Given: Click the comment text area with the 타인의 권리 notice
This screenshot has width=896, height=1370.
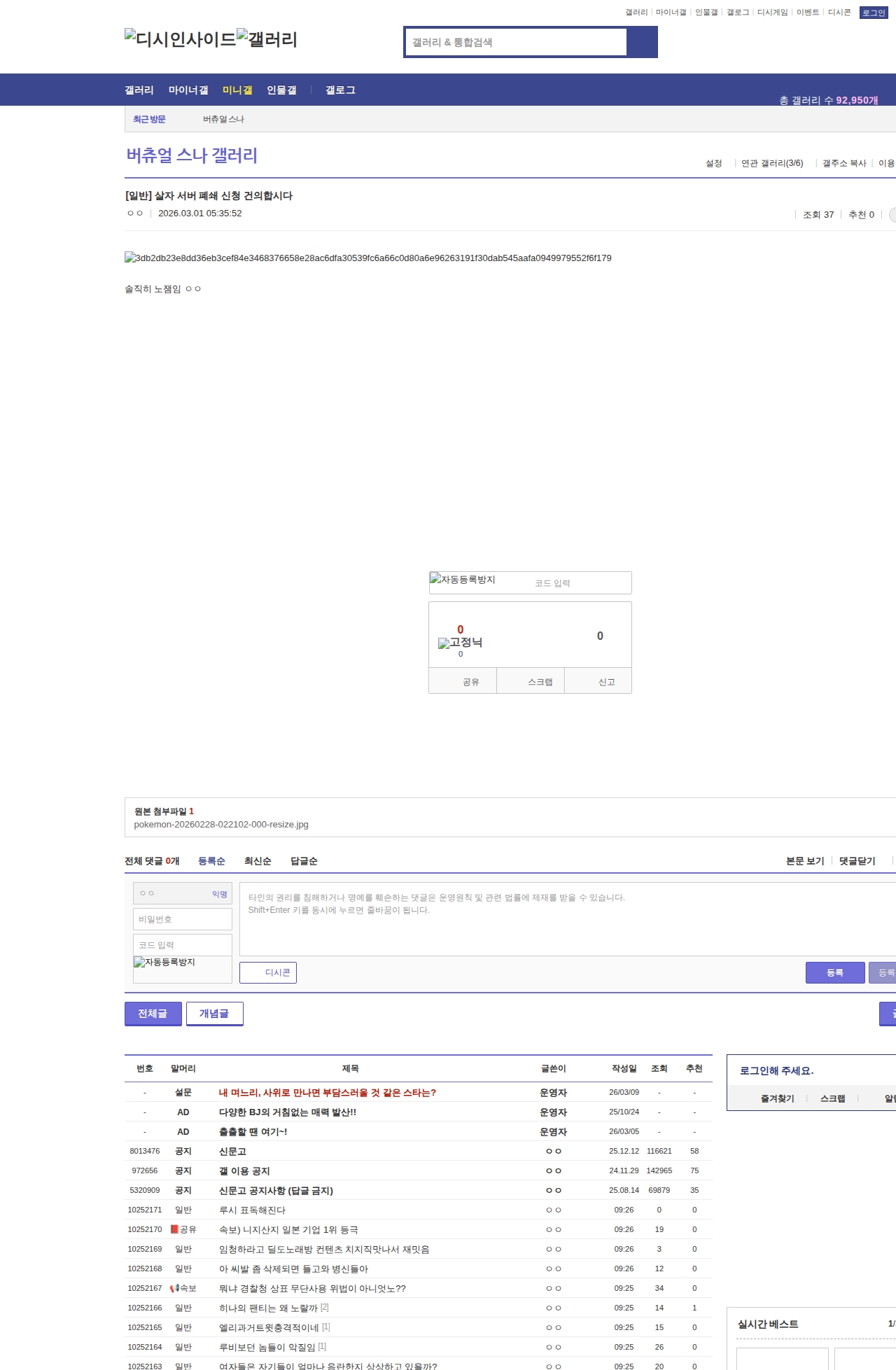Looking at the screenshot, I should point(568,919).
